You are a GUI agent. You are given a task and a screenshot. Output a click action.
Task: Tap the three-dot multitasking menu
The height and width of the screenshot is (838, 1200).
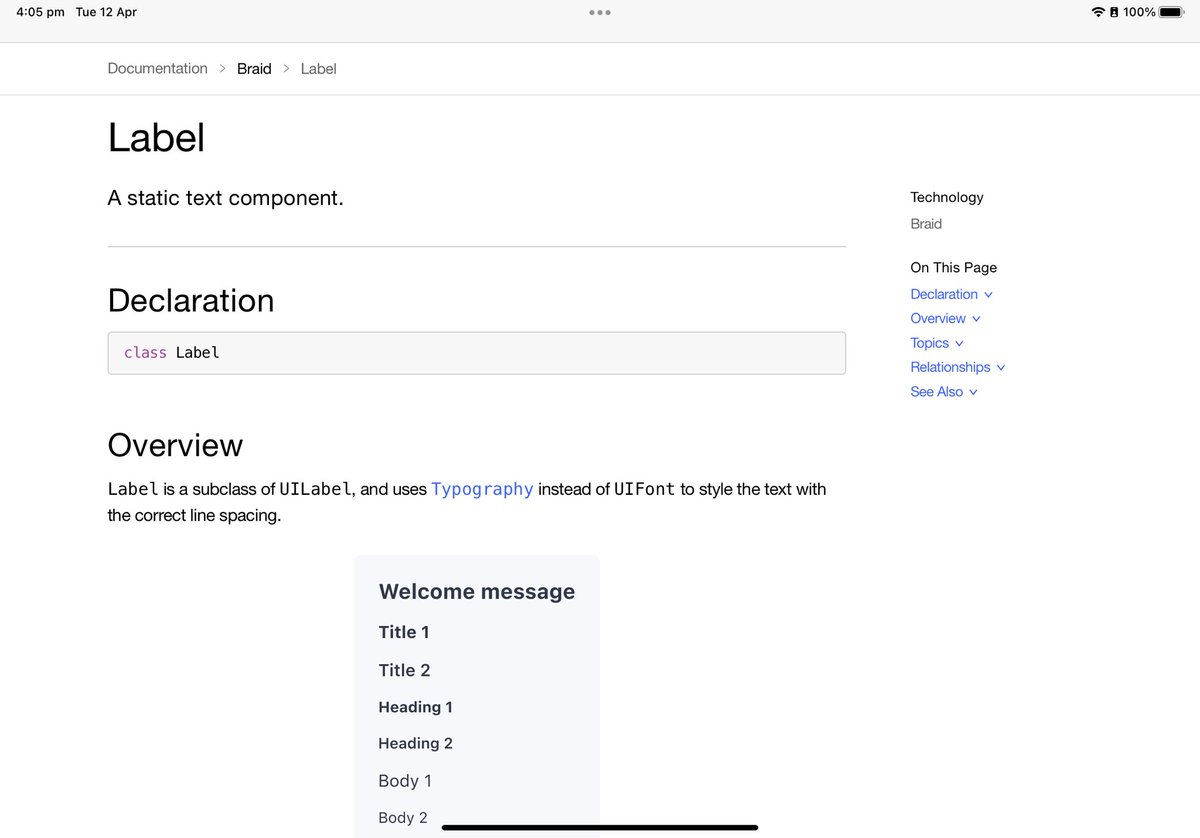pyautogui.click(x=600, y=13)
